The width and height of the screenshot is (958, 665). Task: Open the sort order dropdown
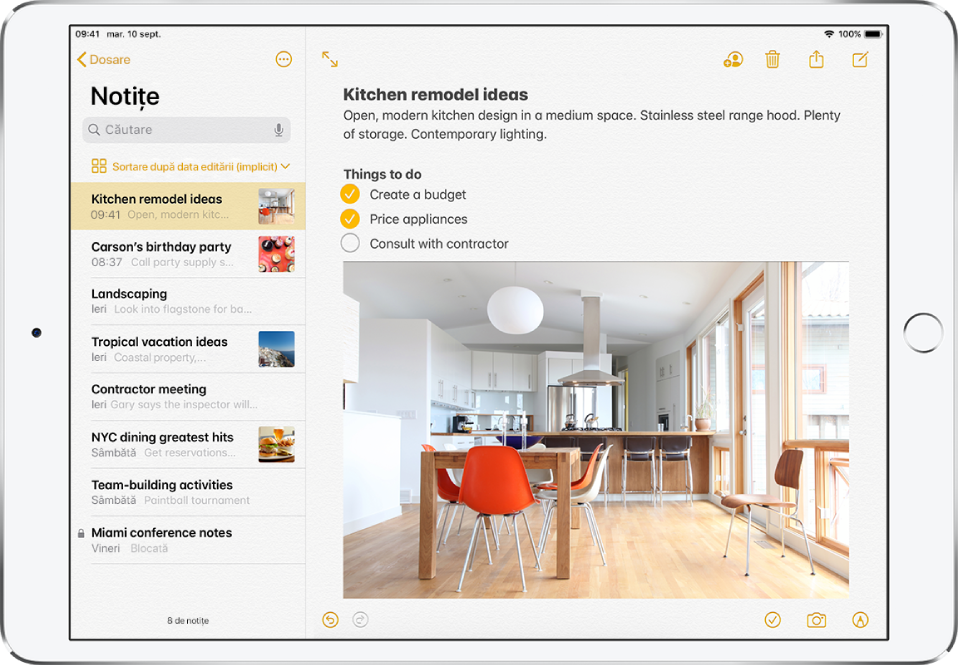(200, 166)
